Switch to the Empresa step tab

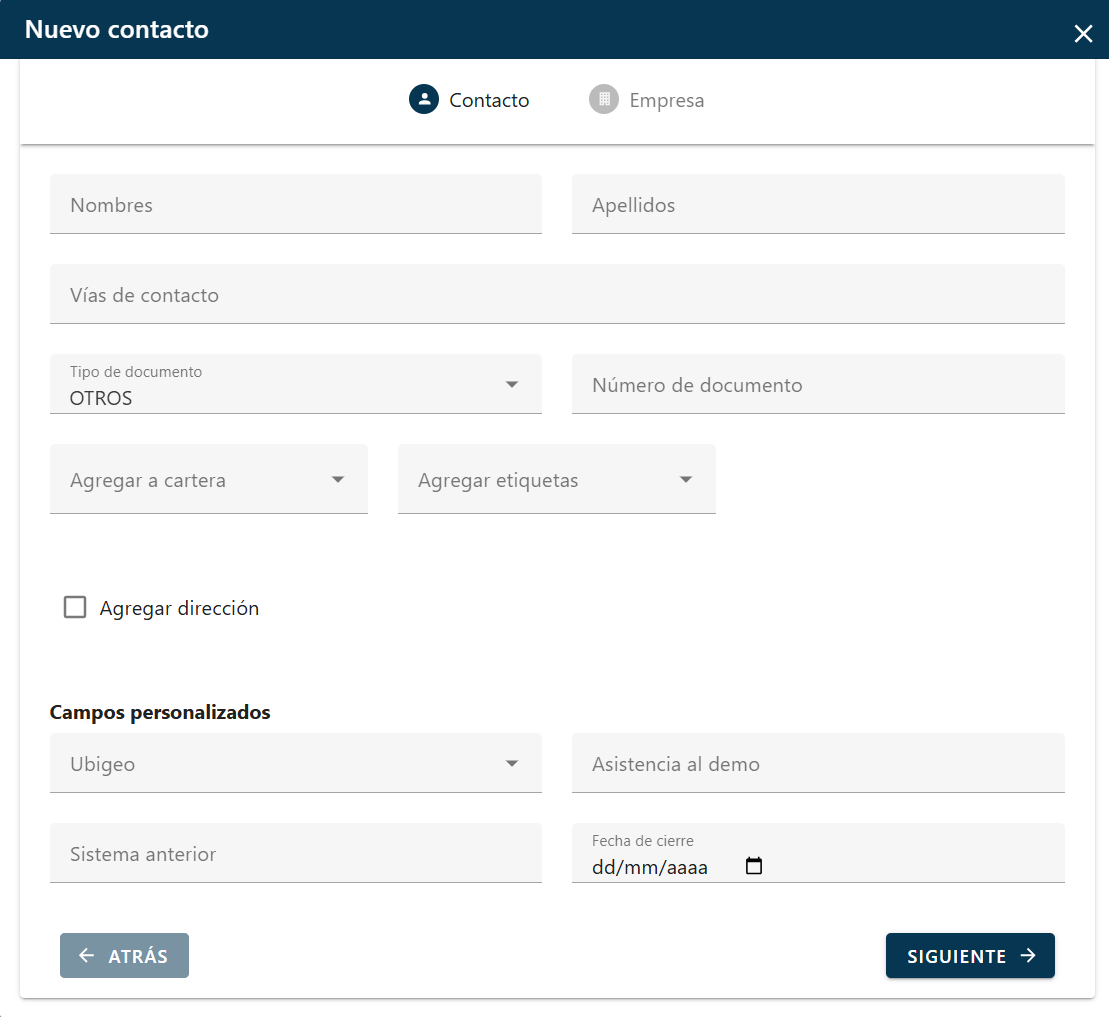665,100
